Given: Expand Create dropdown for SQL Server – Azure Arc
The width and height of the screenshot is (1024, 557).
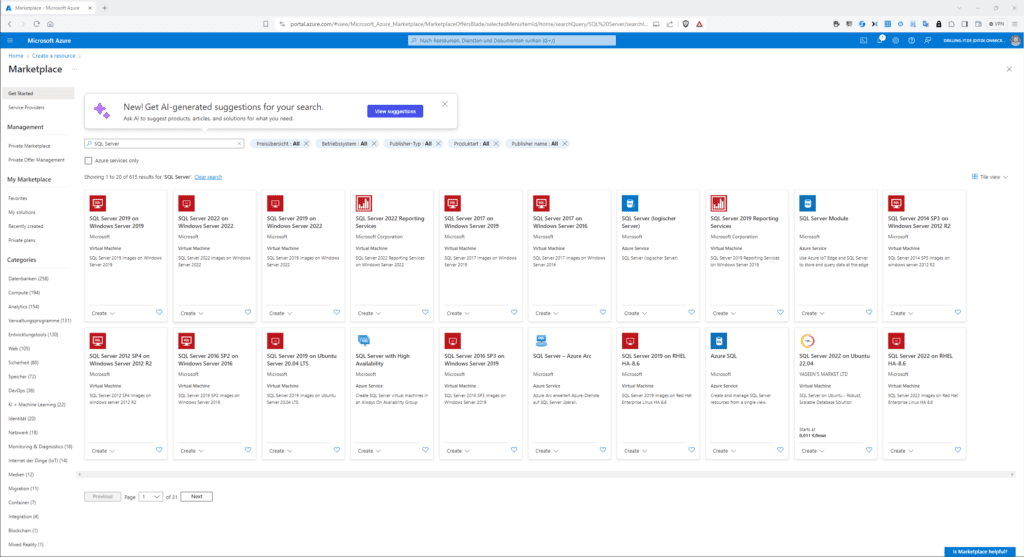Looking at the screenshot, I should (547, 451).
